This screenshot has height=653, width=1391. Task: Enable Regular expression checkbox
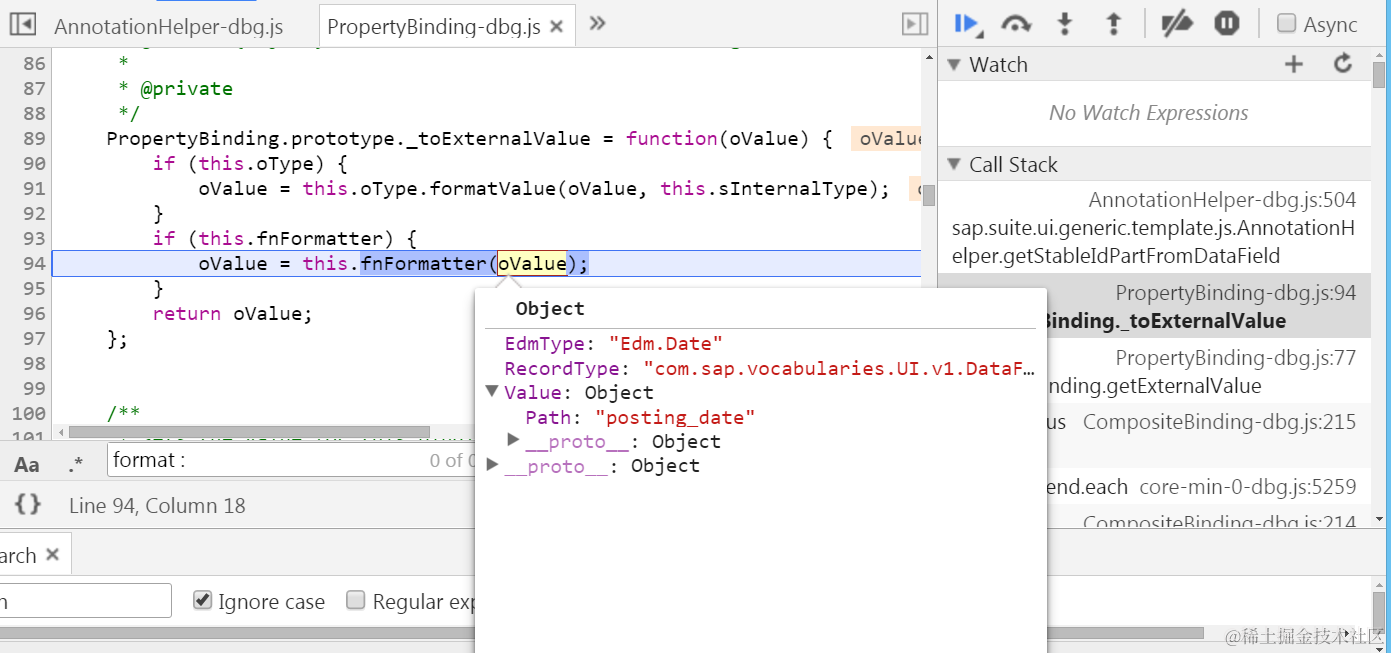pos(355,600)
